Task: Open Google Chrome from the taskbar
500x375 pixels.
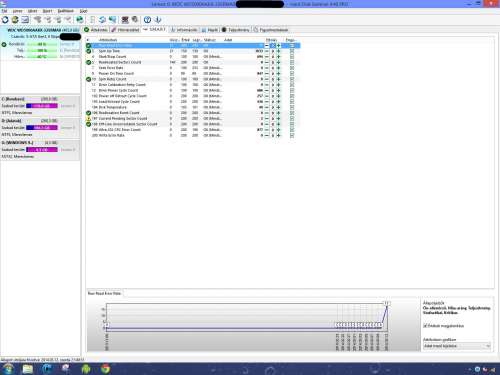Action: [106, 369]
